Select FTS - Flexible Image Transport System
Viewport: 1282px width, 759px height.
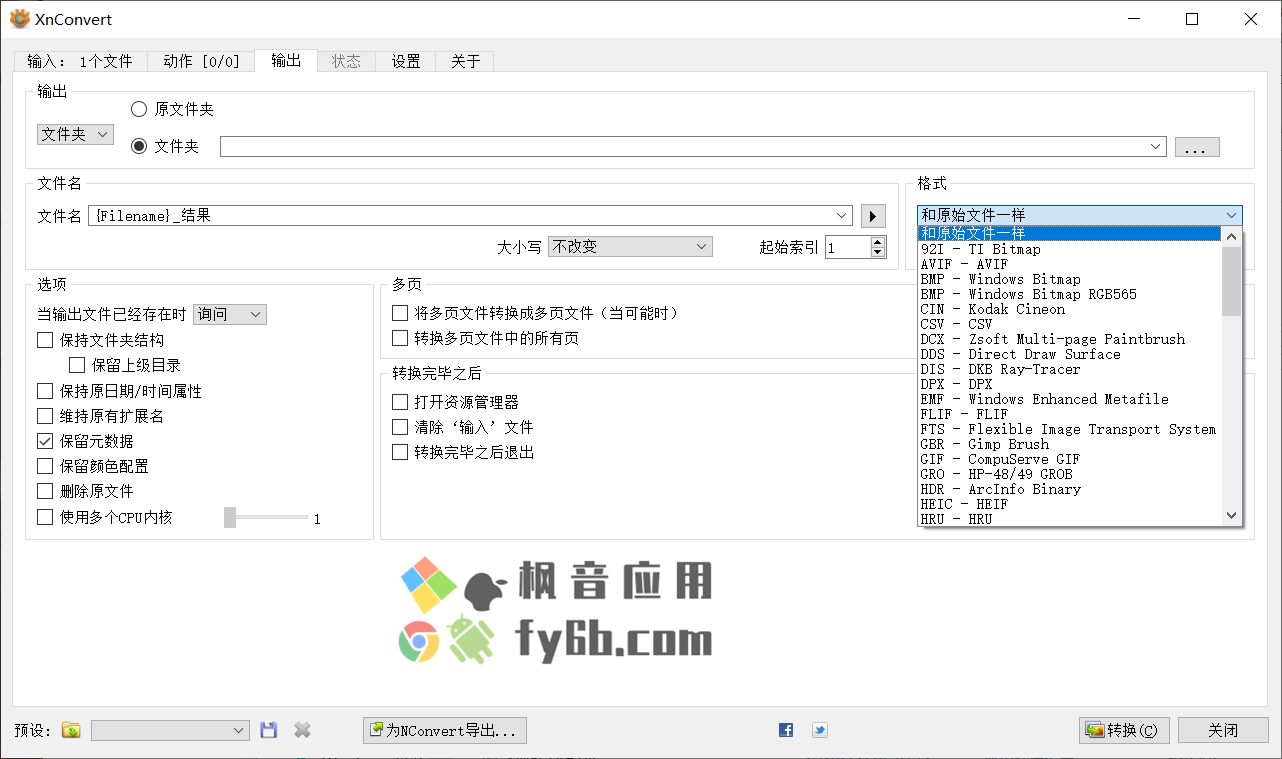click(1070, 429)
